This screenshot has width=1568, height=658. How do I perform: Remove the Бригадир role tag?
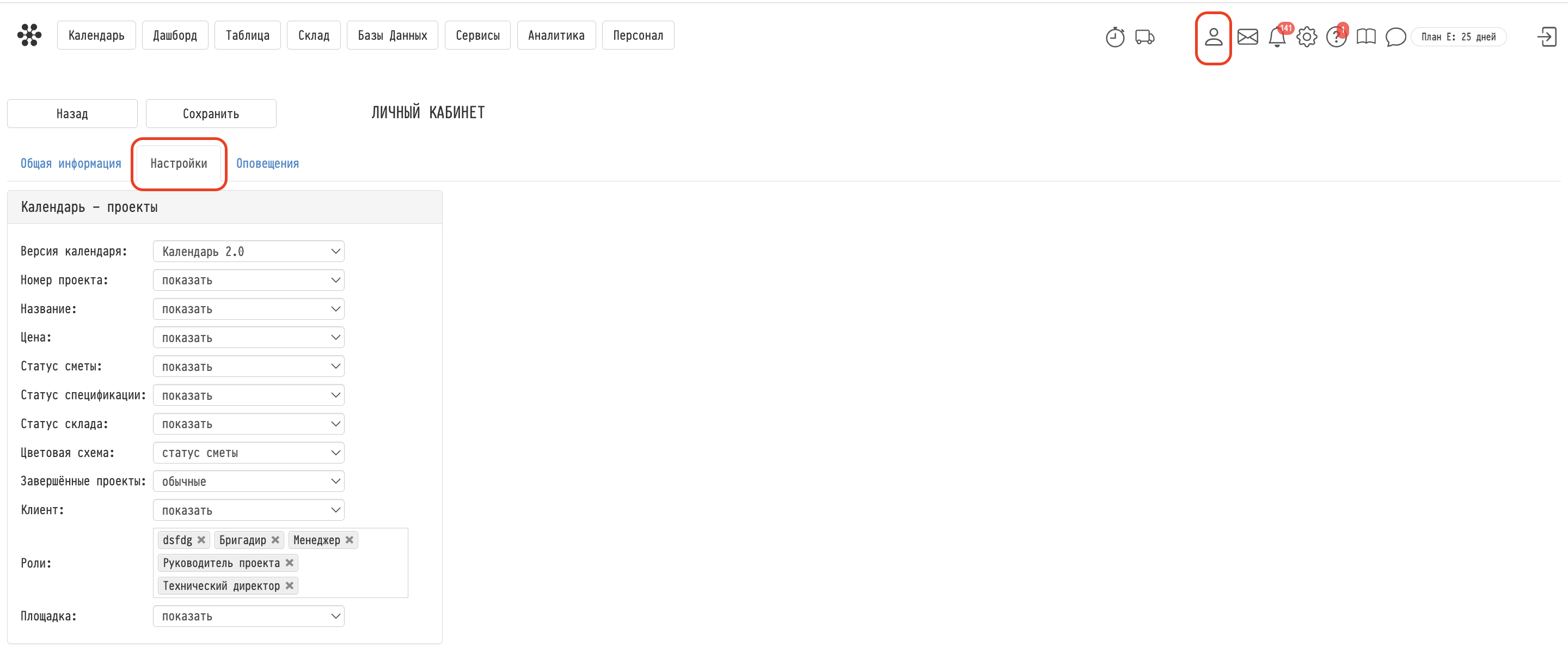click(275, 540)
